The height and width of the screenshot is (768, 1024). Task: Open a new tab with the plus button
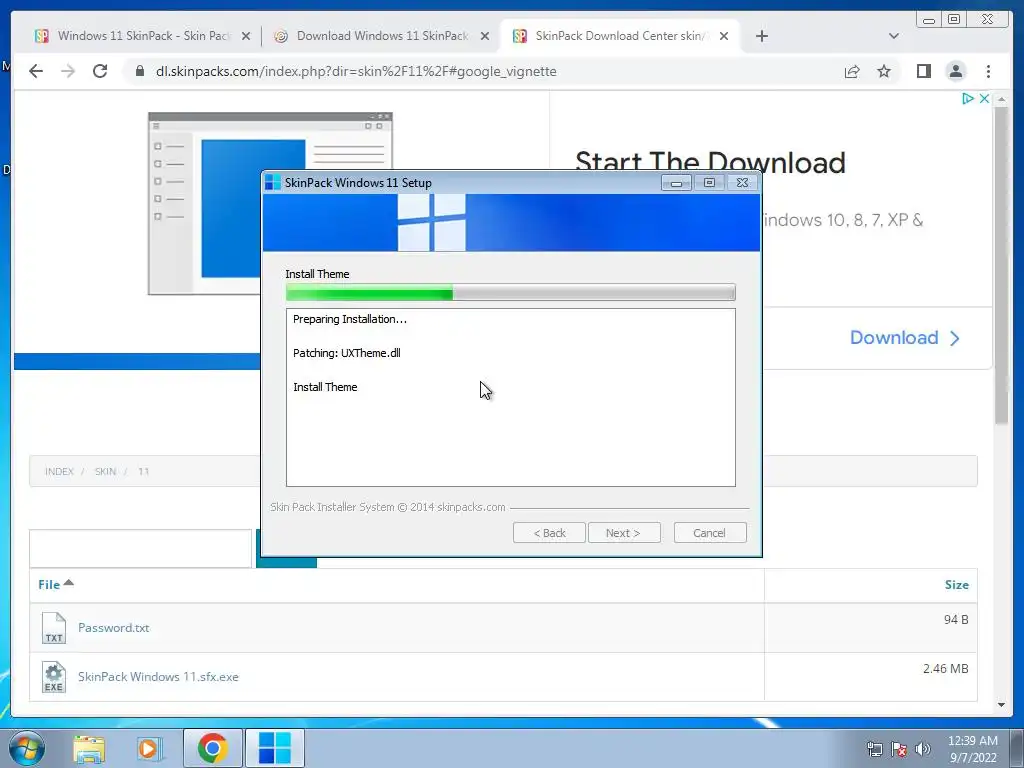761,36
